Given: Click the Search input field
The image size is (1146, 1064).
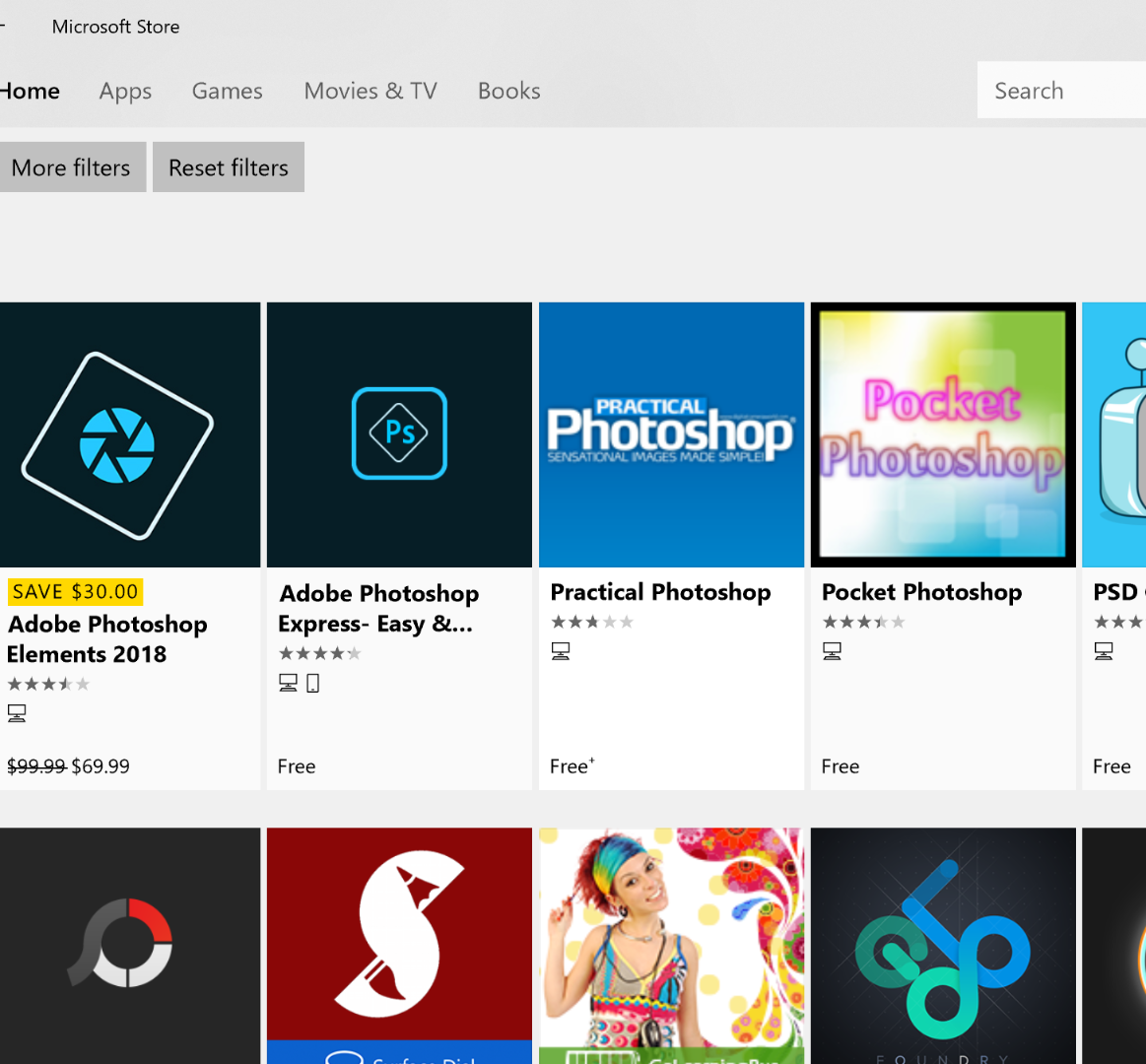Looking at the screenshot, I should (1061, 90).
